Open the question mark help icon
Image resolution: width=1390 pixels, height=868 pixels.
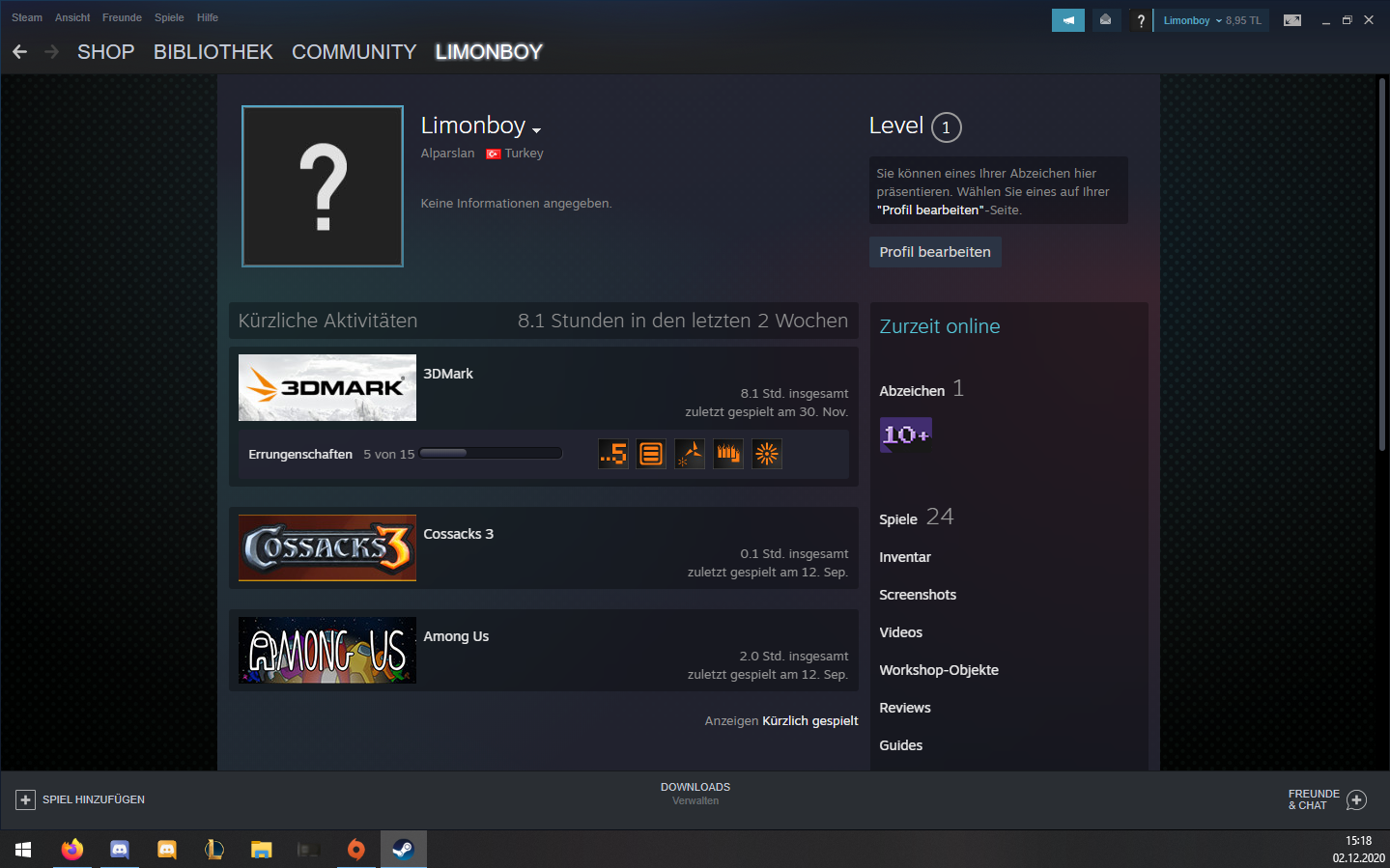[x=1141, y=20]
